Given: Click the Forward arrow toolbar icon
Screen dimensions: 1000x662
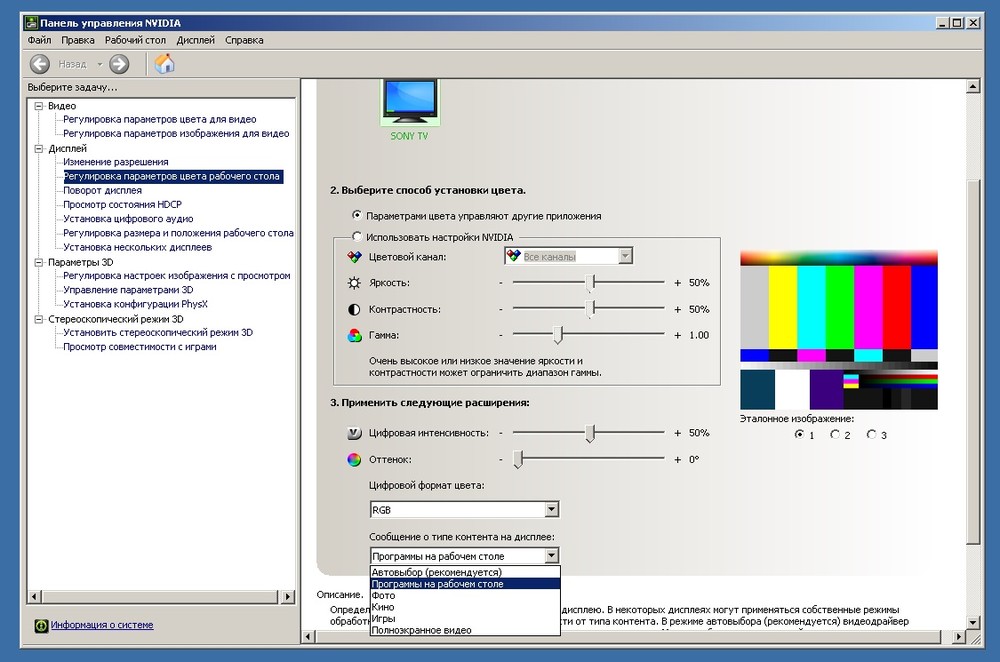Looking at the screenshot, I should click(119, 64).
